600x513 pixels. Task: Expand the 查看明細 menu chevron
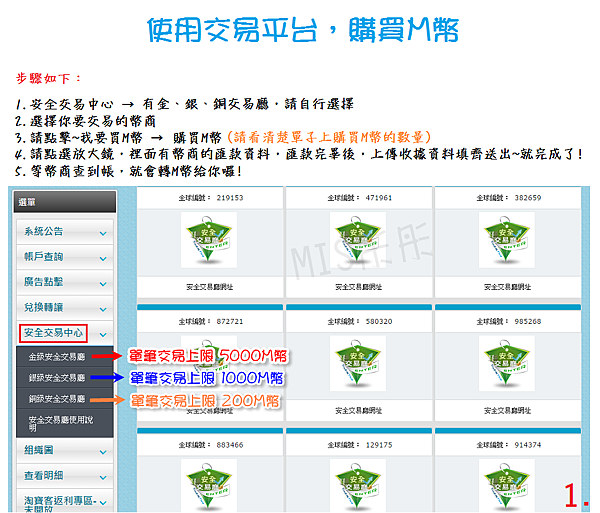[x=103, y=477]
